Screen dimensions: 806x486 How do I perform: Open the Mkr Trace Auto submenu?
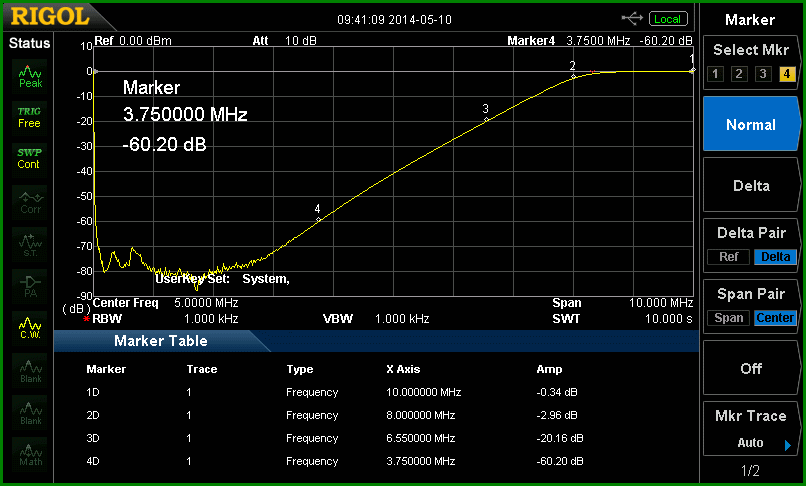(x=750, y=429)
